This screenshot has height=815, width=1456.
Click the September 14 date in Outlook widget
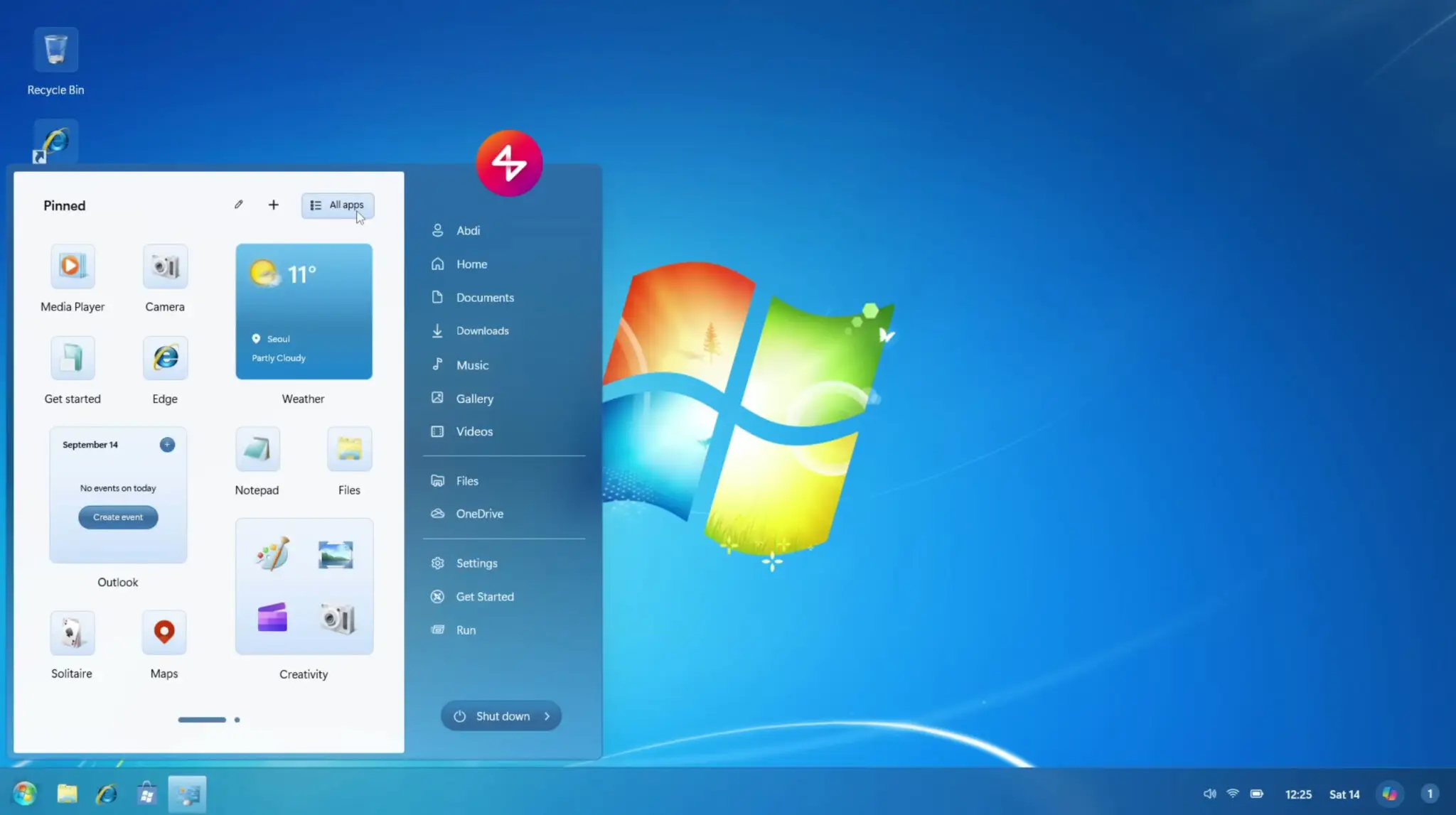pos(90,445)
